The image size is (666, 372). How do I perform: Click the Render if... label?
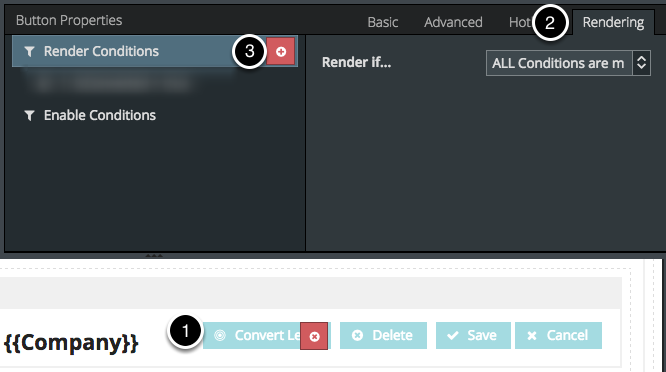pos(356,62)
